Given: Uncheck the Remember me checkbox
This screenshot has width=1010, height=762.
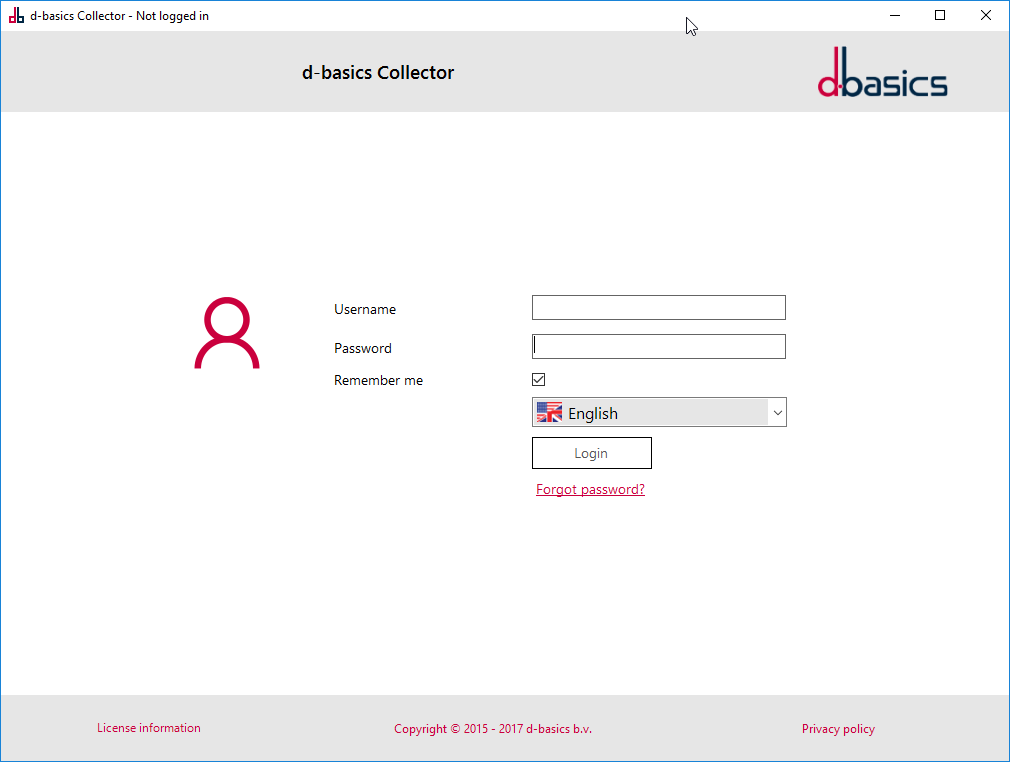Looking at the screenshot, I should tap(538, 379).
